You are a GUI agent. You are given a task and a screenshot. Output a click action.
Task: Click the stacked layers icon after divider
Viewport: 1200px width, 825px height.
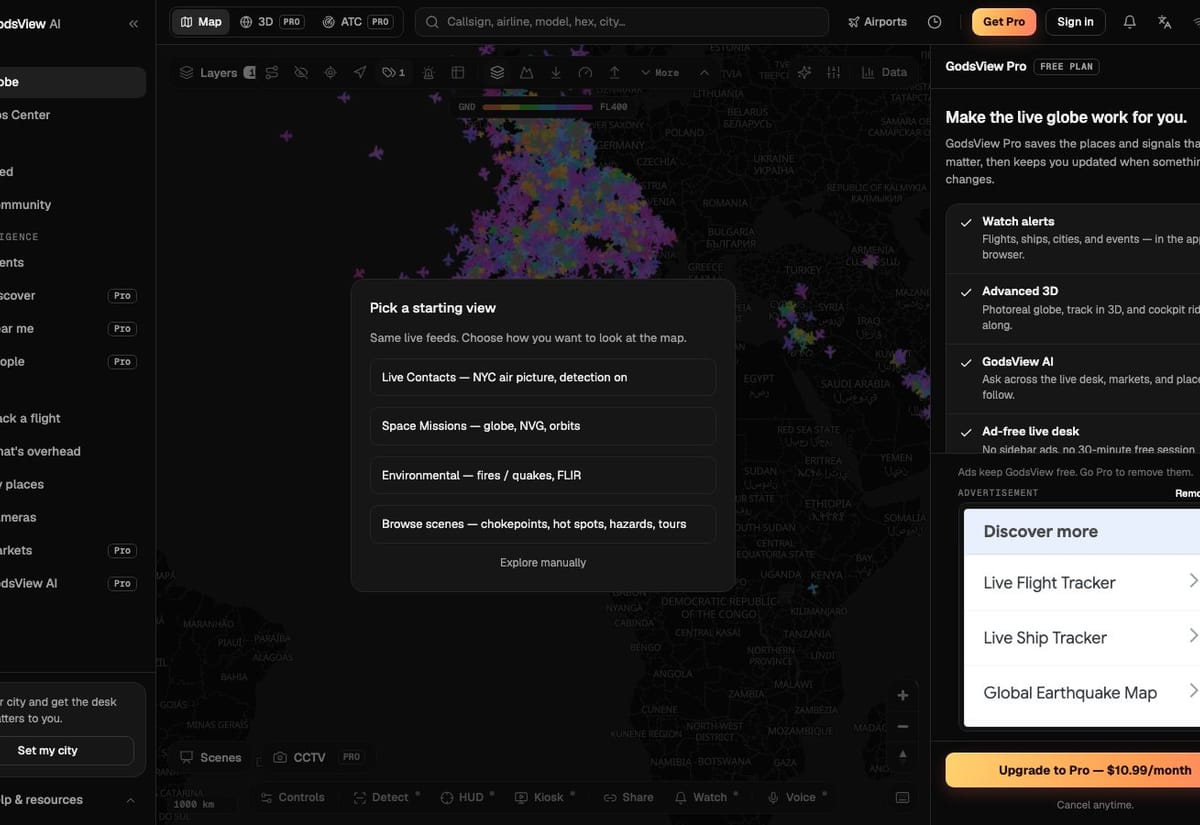497,73
